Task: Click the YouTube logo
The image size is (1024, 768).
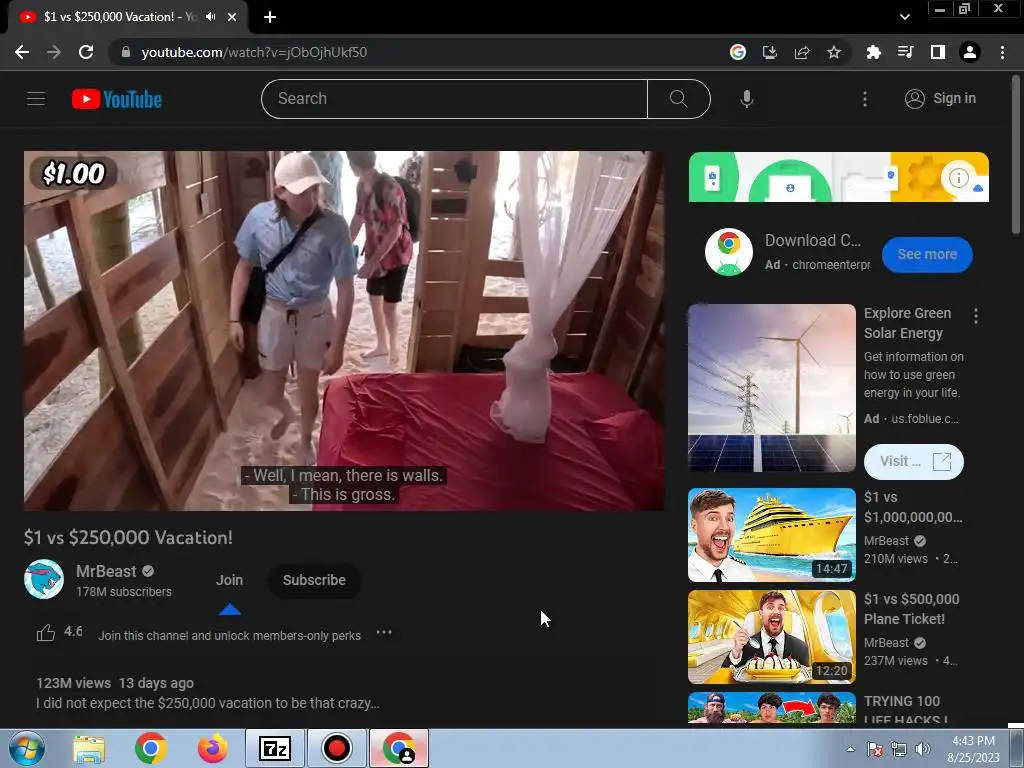Action: 117,99
